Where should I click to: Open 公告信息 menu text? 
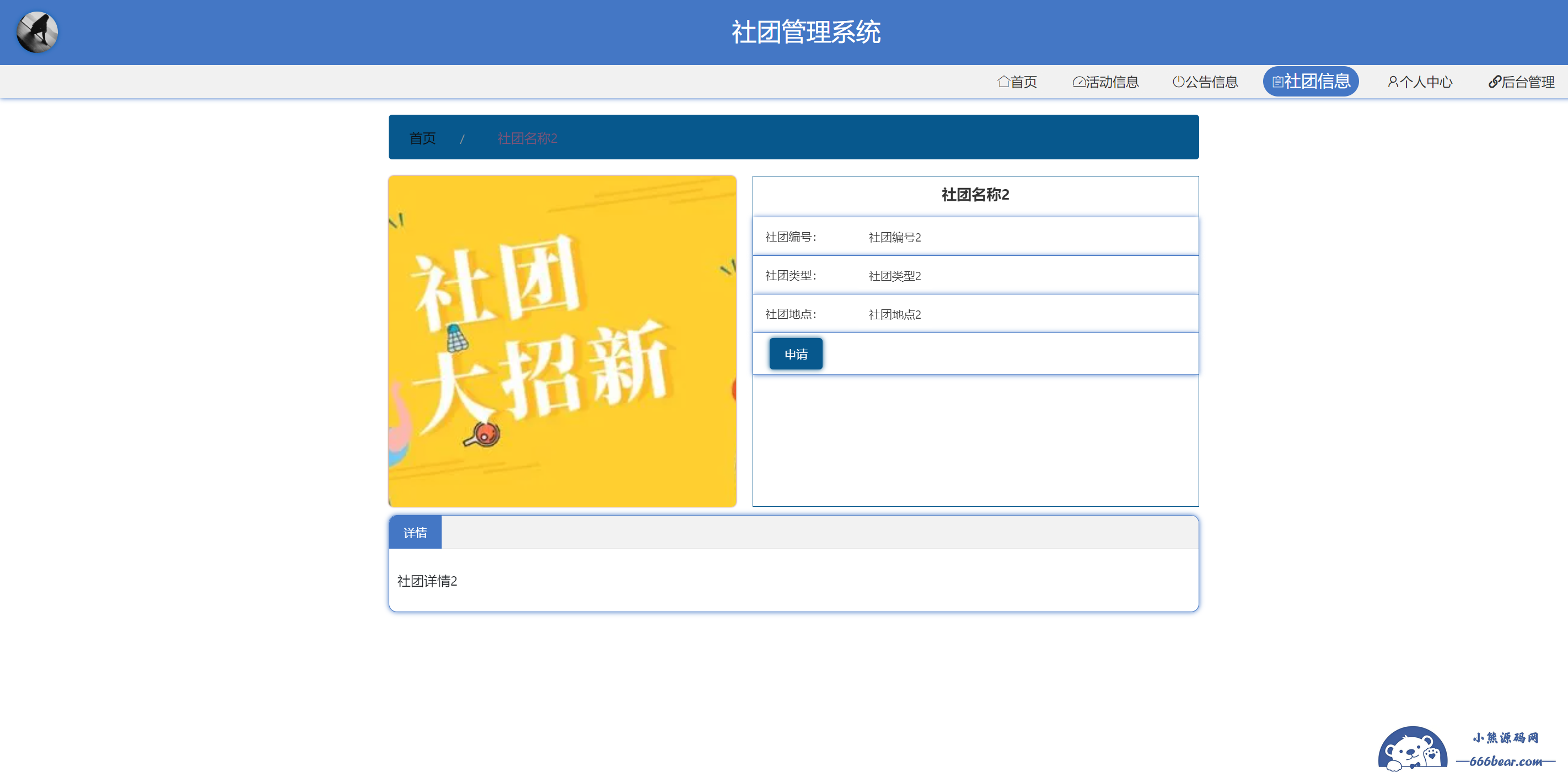pos(1211,82)
